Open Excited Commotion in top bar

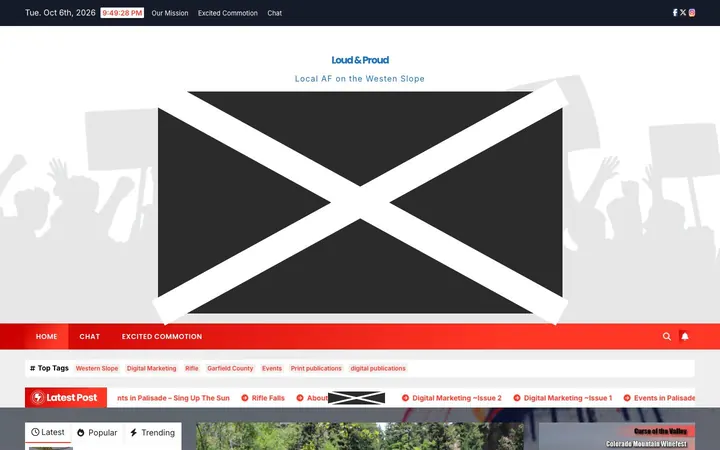(228, 13)
